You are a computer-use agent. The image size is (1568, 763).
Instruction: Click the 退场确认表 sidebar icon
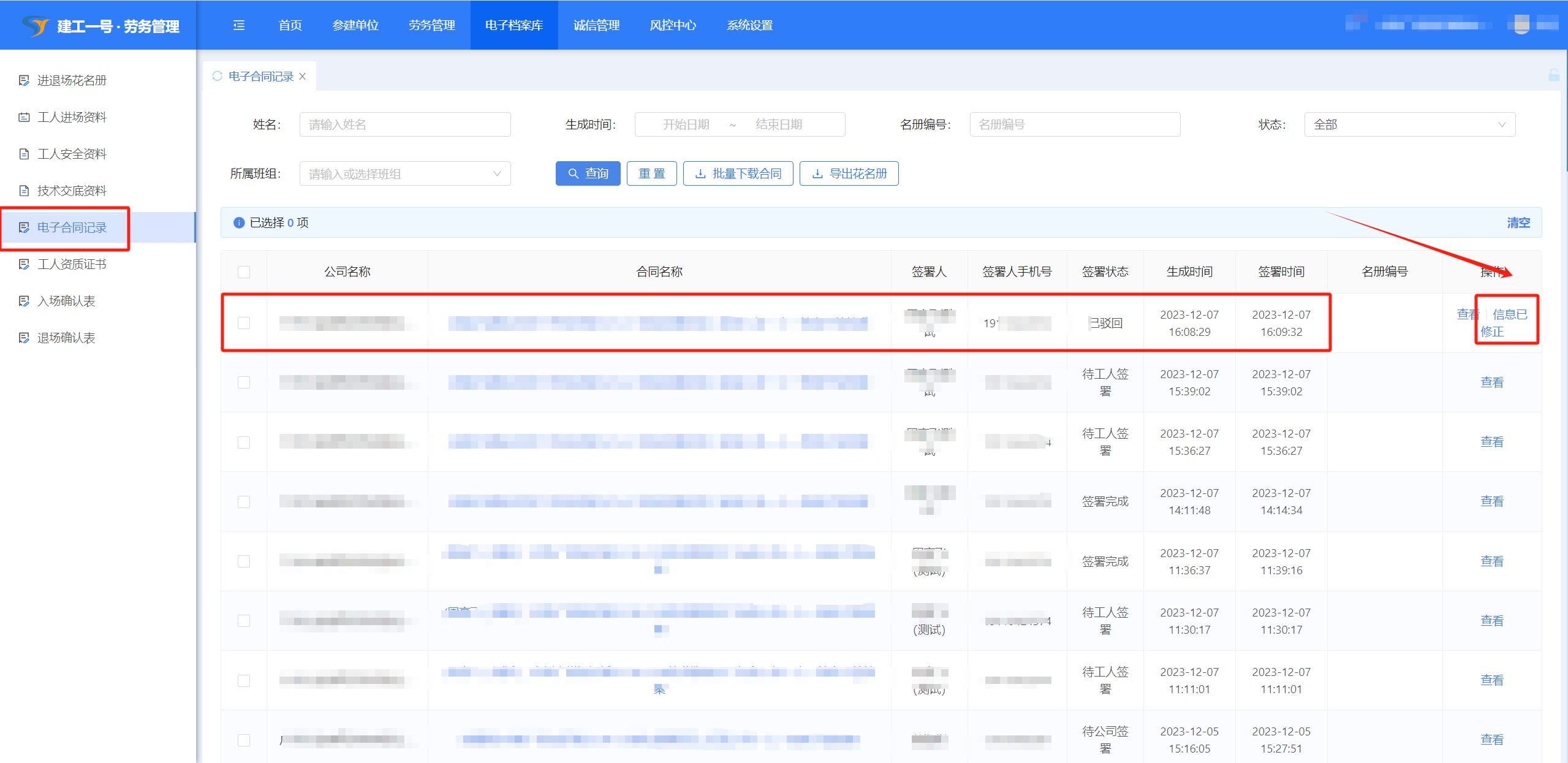point(24,338)
